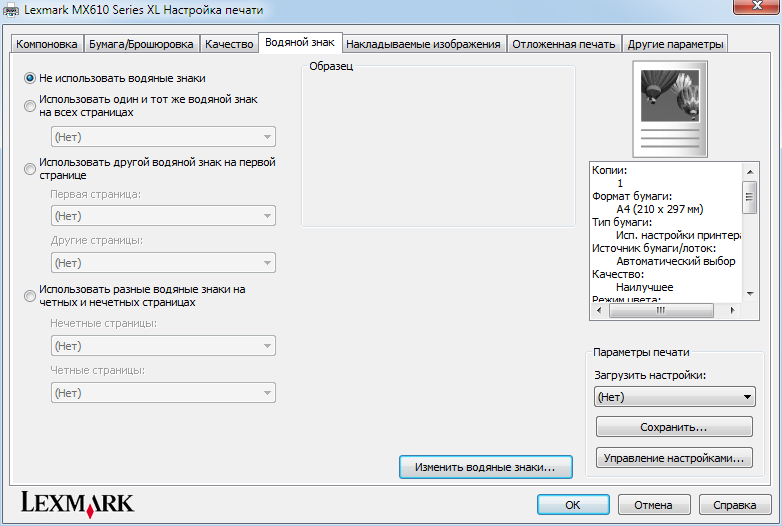Click summary horizontal scroll right arrow

(x=732, y=310)
